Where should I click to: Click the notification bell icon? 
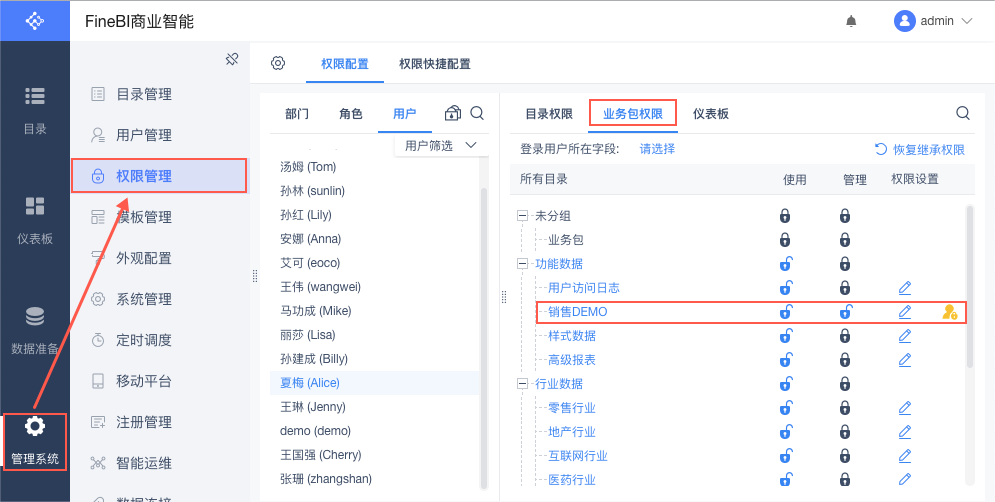coord(852,21)
